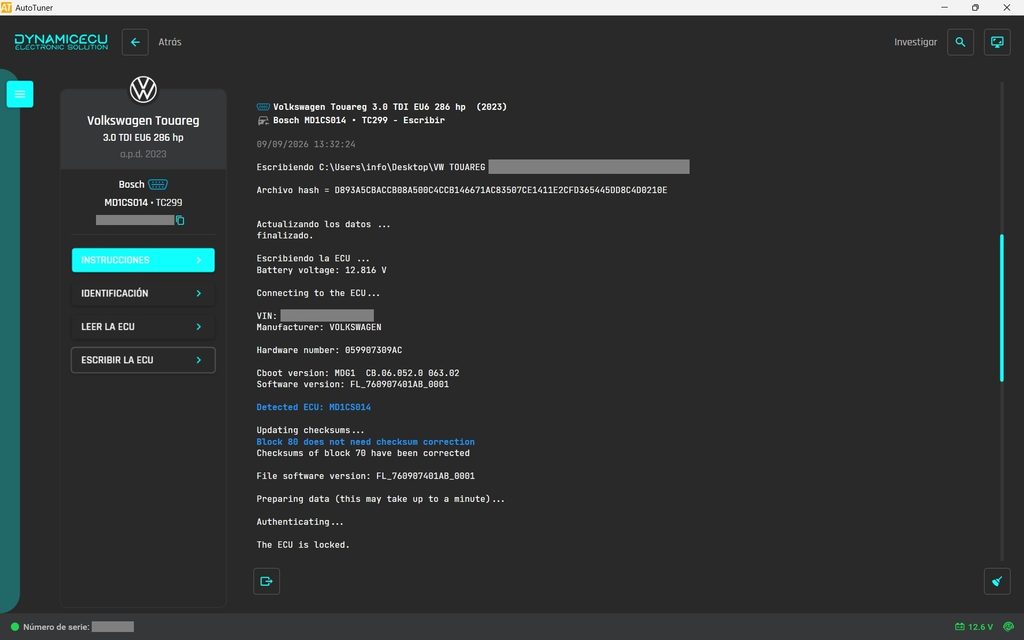Expand the LEER LA ECU chevron
The height and width of the screenshot is (640, 1024).
[x=199, y=327]
